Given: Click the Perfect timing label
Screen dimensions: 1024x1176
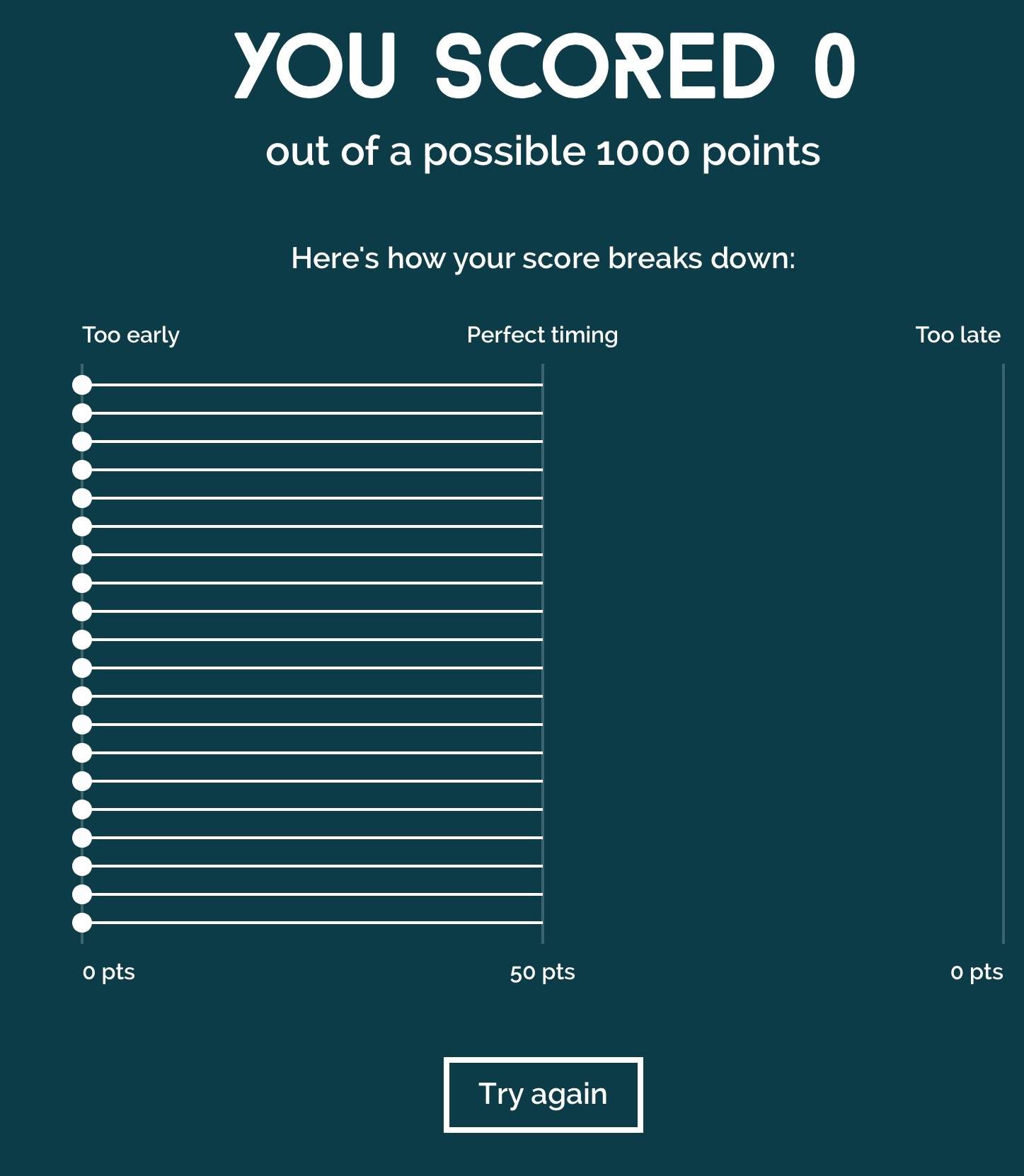Looking at the screenshot, I should pos(543,335).
